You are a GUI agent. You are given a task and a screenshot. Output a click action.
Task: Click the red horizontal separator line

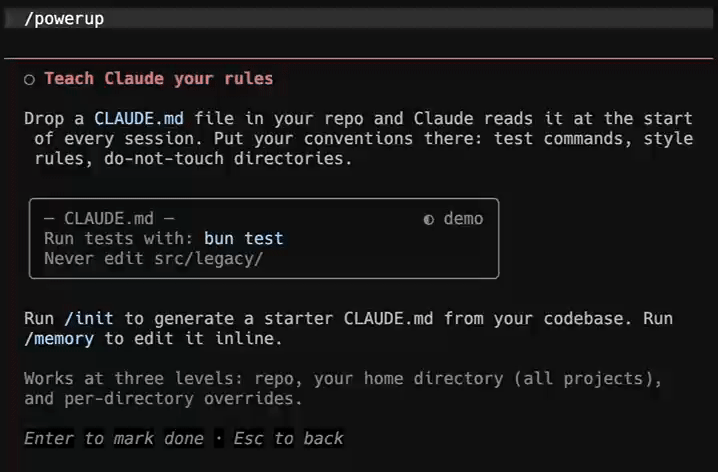(x=359, y=59)
